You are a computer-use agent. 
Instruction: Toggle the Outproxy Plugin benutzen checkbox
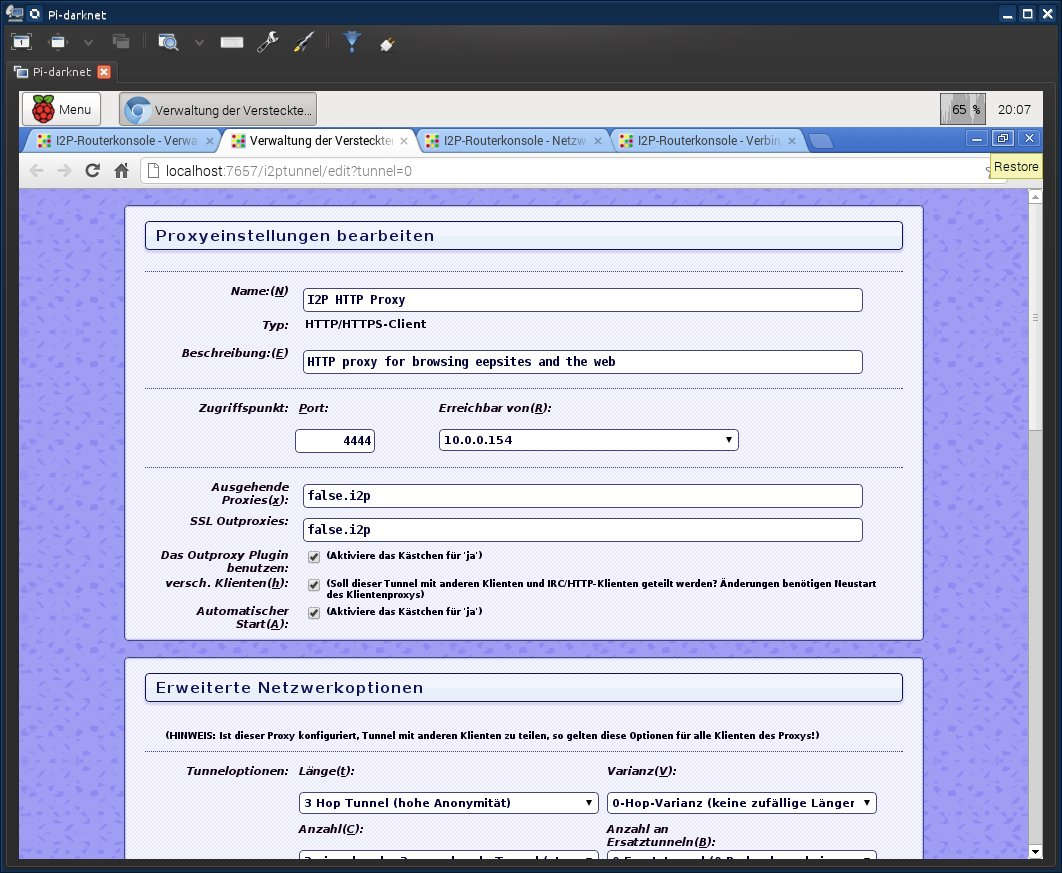point(314,557)
